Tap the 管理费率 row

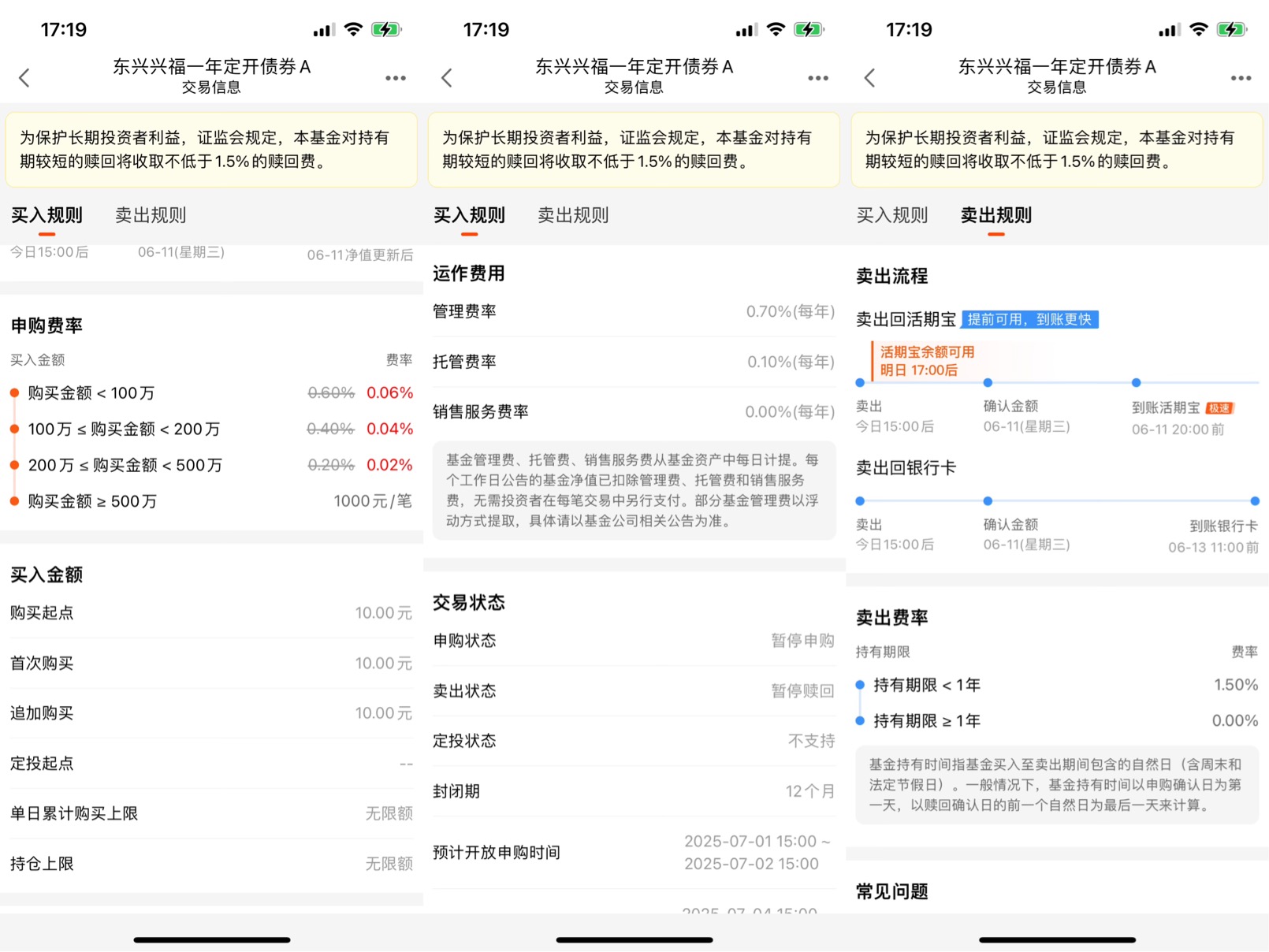pos(634,312)
